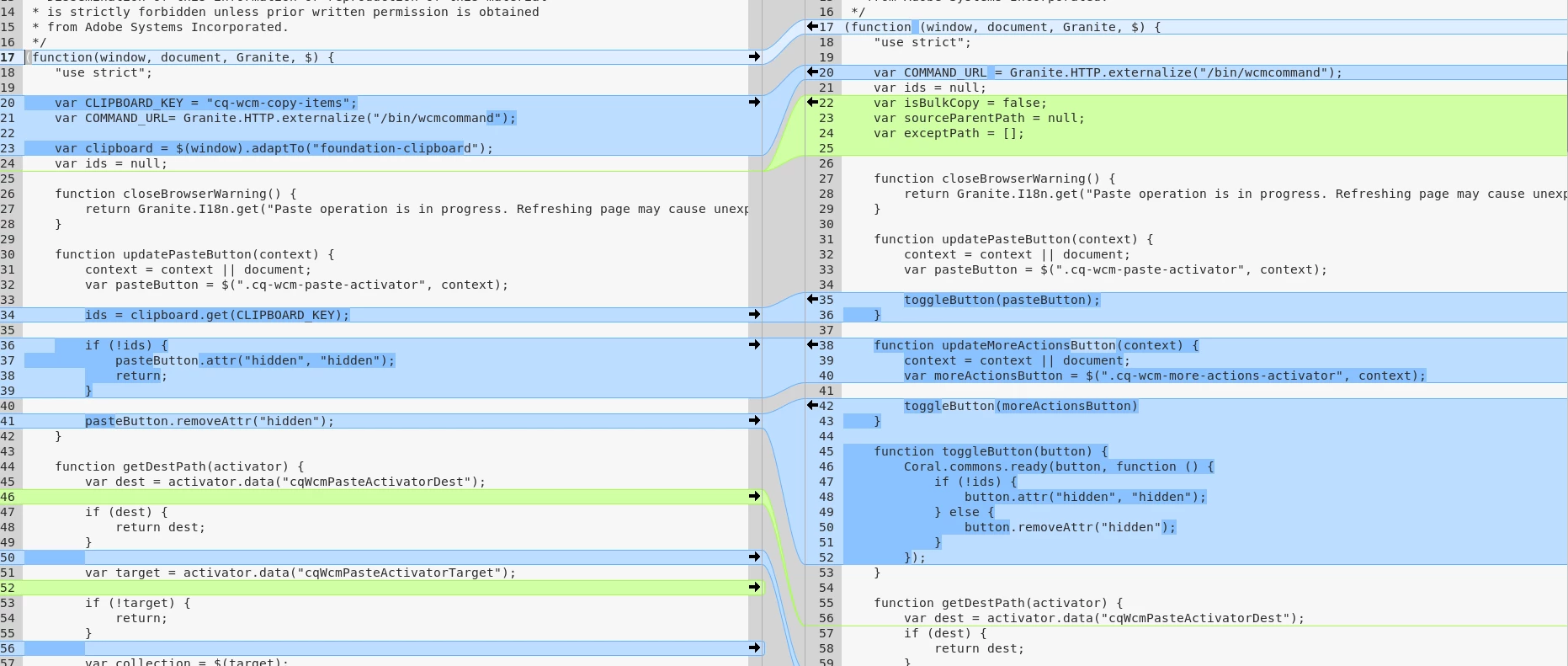
Task: Click 'toggleButton(pasteButton);' in right pane
Action: tap(1002, 300)
